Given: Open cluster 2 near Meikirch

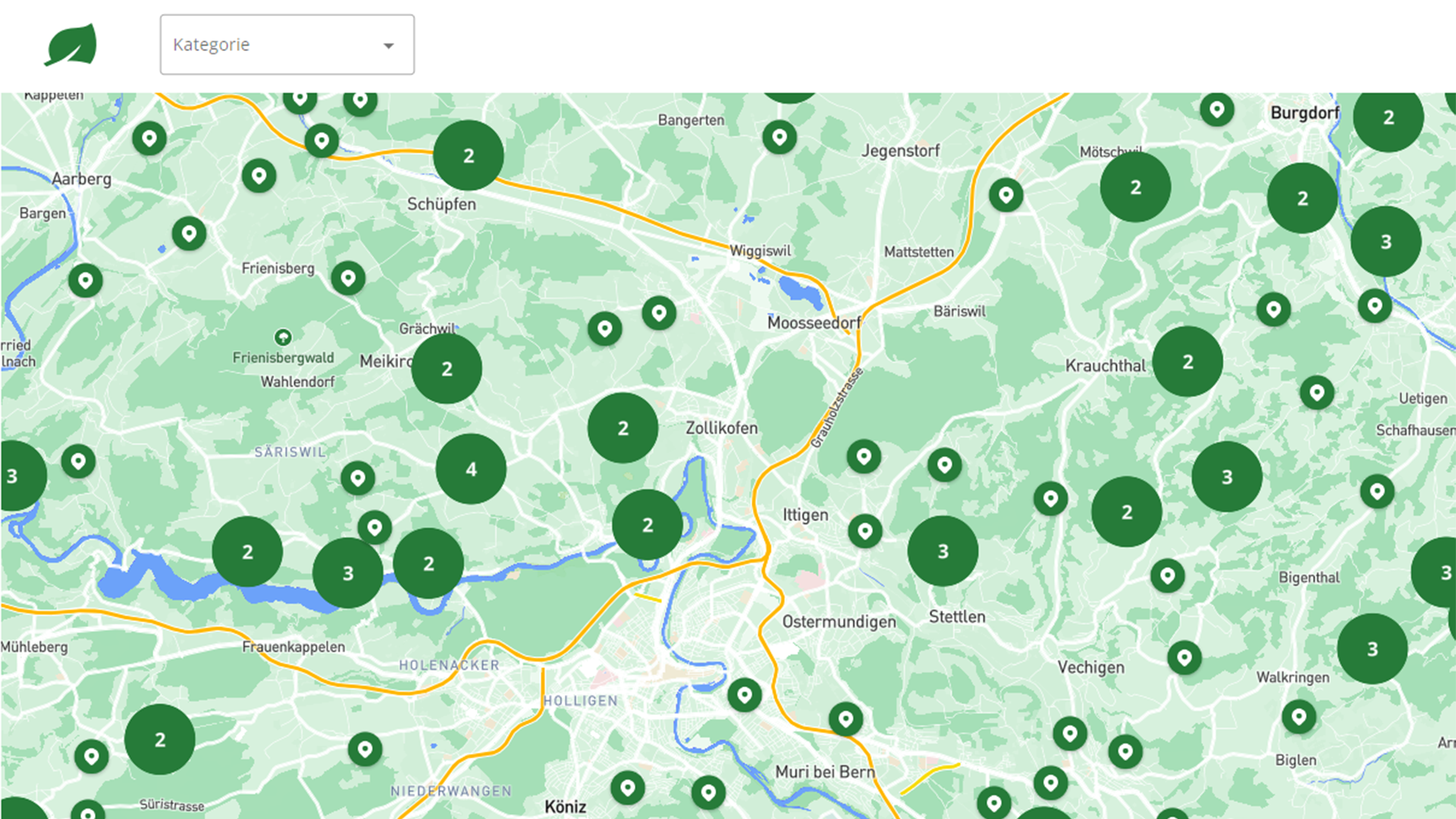Looking at the screenshot, I should point(447,369).
